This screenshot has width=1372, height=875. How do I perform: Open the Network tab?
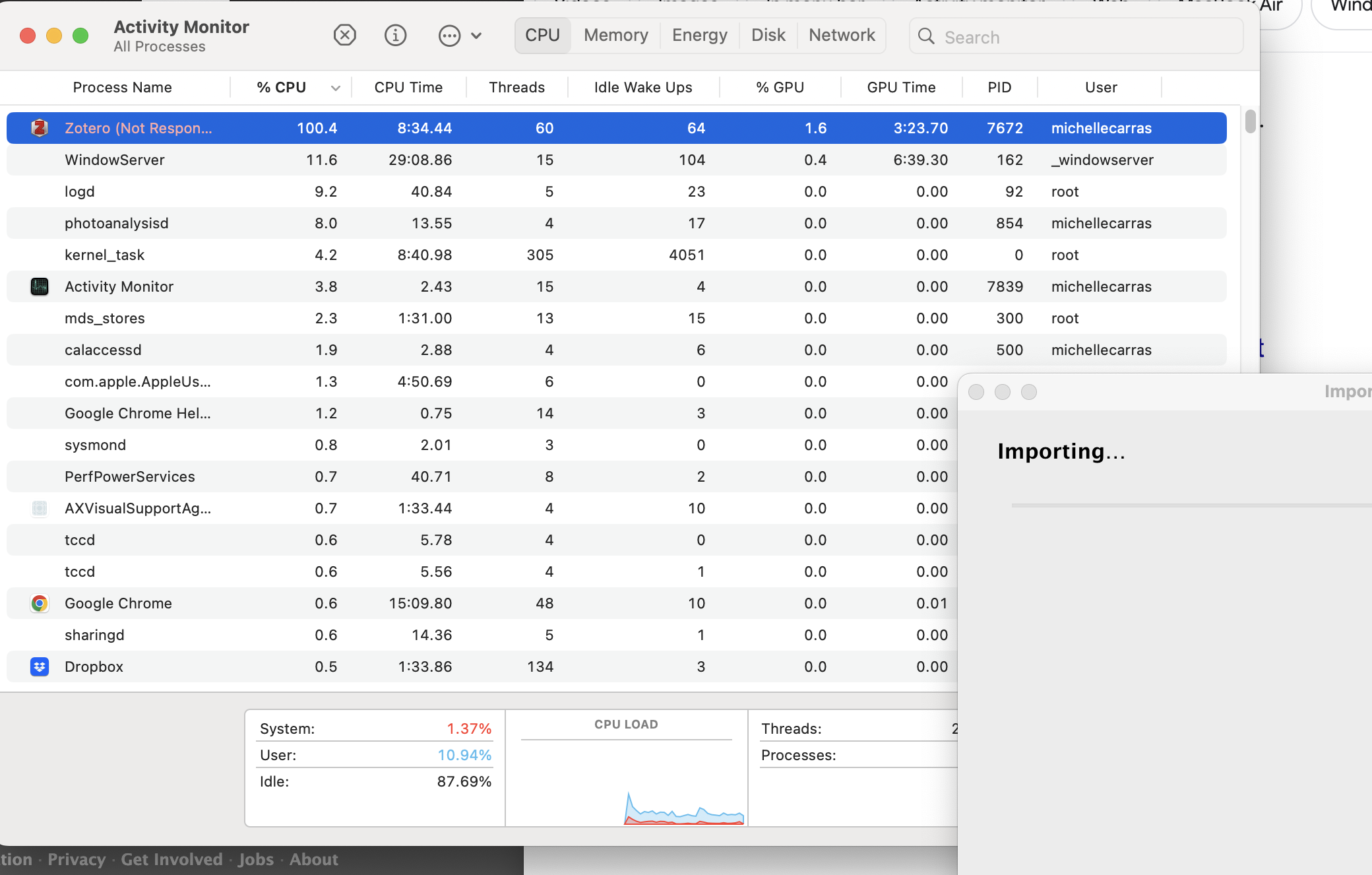[x=842, y=35]
